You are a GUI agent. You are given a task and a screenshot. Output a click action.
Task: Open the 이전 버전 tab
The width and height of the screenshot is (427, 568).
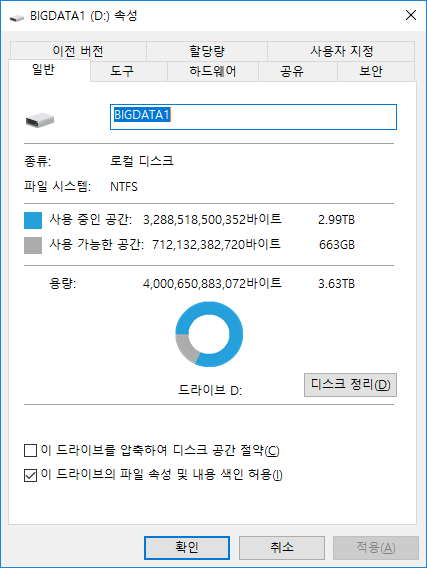78,51
